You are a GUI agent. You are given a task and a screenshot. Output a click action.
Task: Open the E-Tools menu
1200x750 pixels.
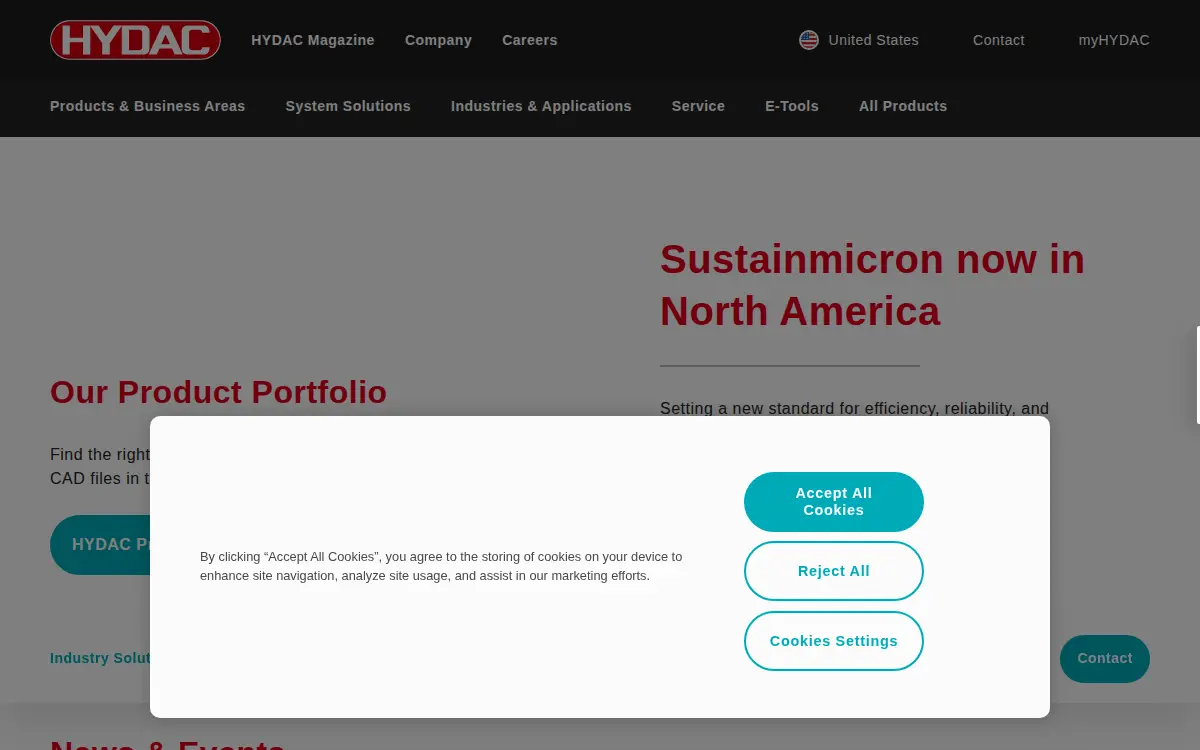[792, 106]
